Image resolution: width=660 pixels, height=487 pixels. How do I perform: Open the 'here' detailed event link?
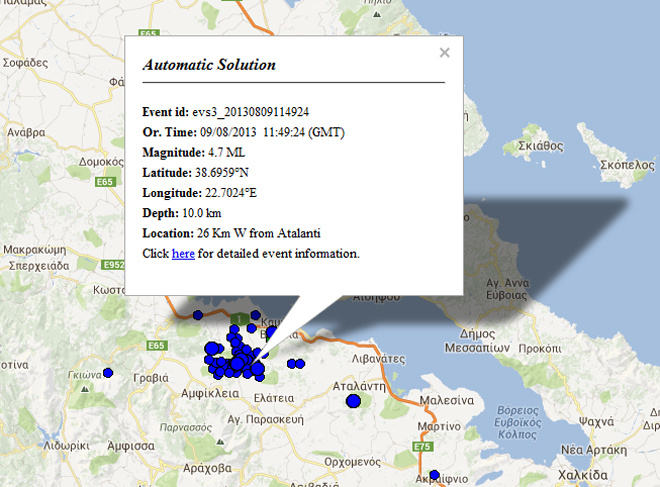[x=183, y=253]
